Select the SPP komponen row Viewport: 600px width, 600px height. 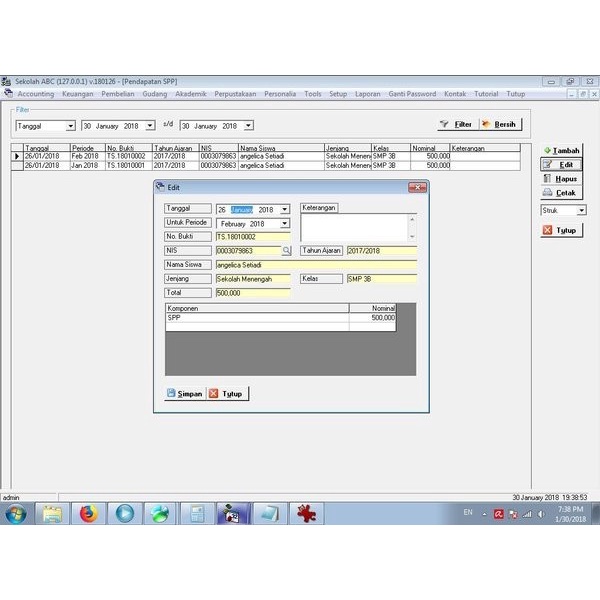[x=281, y=318]
